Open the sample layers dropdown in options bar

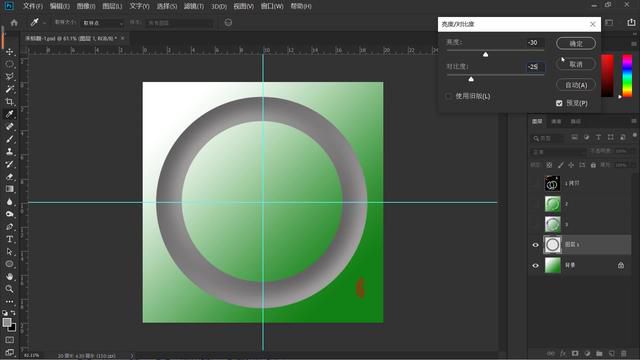(x=180, y=23)
